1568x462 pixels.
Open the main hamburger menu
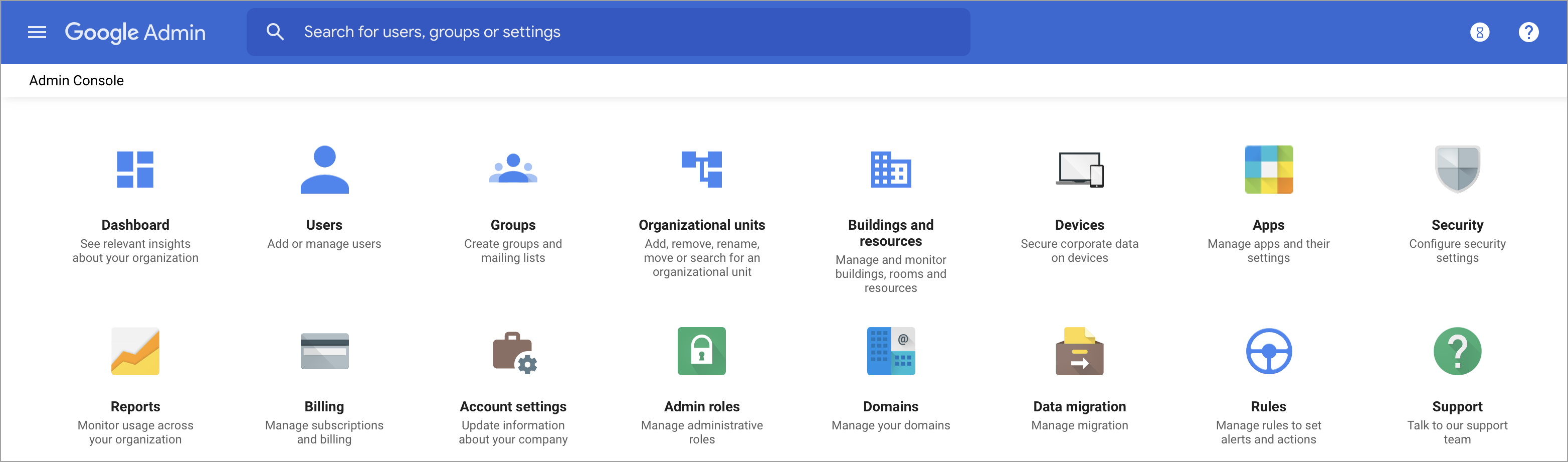point(37,32)
